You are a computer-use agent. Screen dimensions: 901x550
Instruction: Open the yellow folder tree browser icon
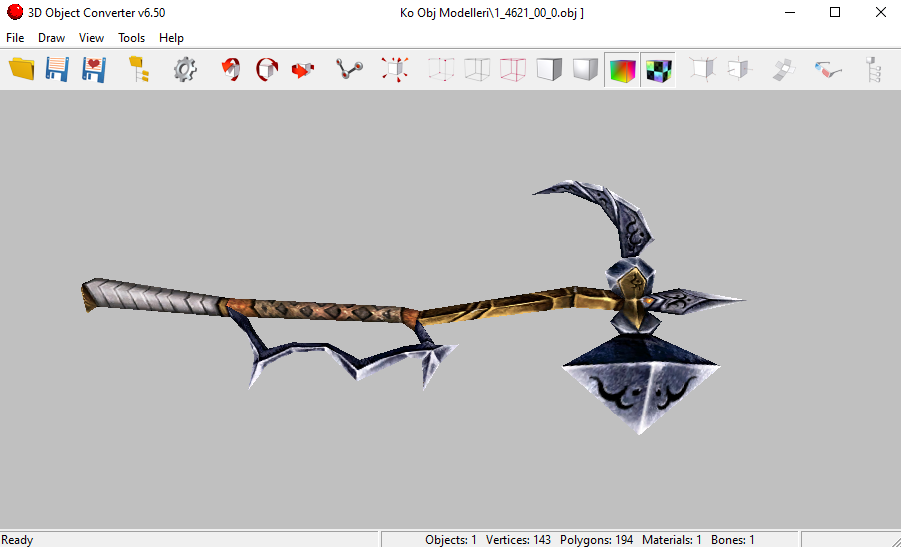(x=139, y=70)
